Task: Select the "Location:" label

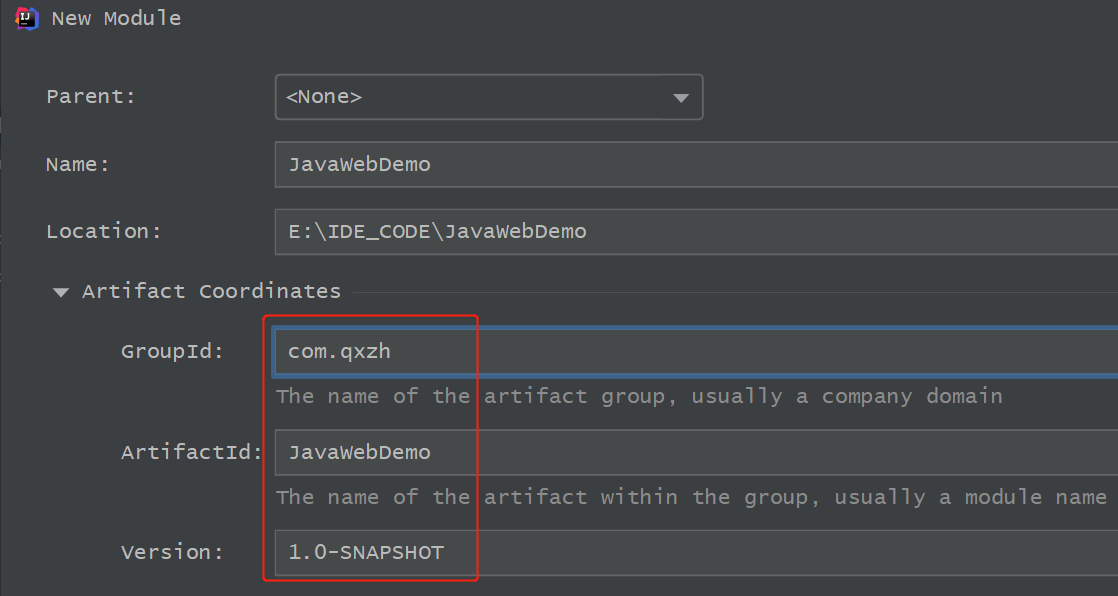Action: click(104, 231)
